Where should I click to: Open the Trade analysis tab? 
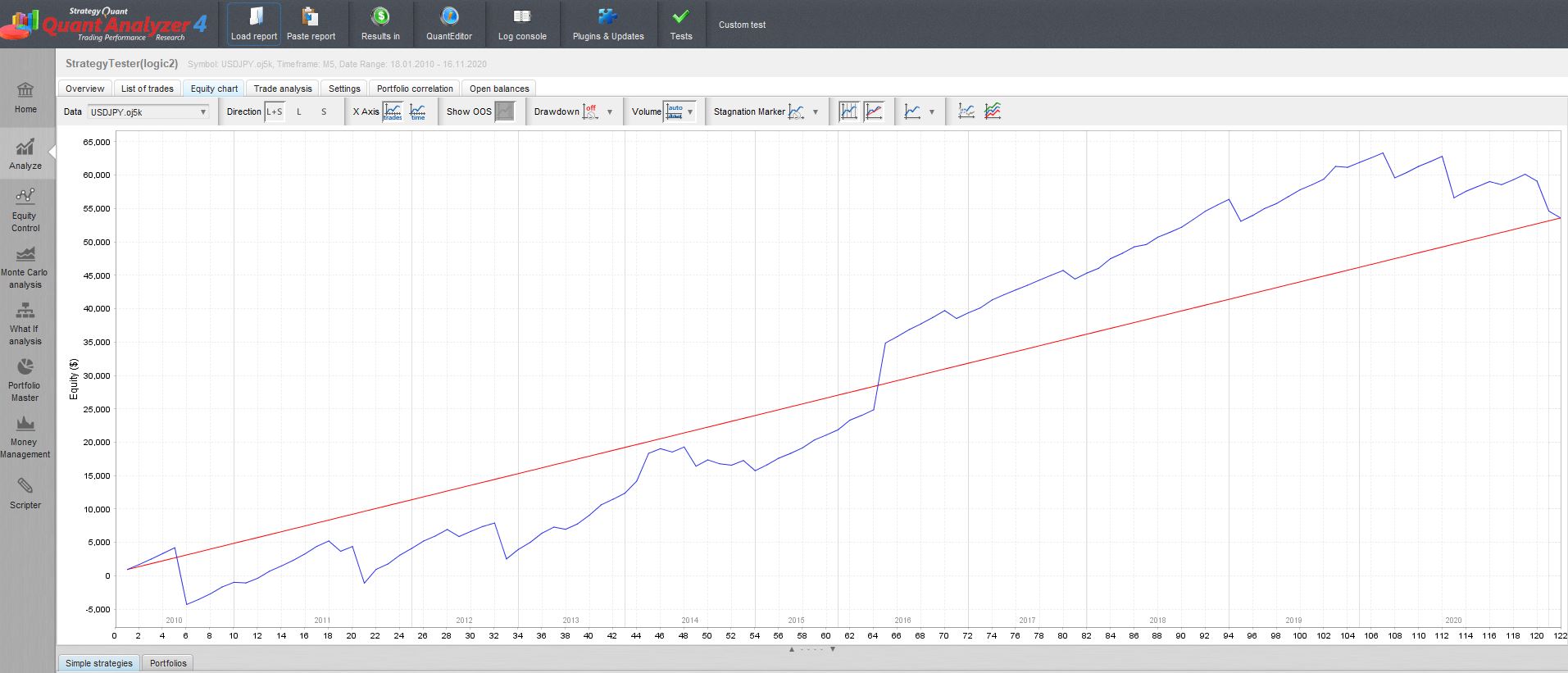coord(283,89)
